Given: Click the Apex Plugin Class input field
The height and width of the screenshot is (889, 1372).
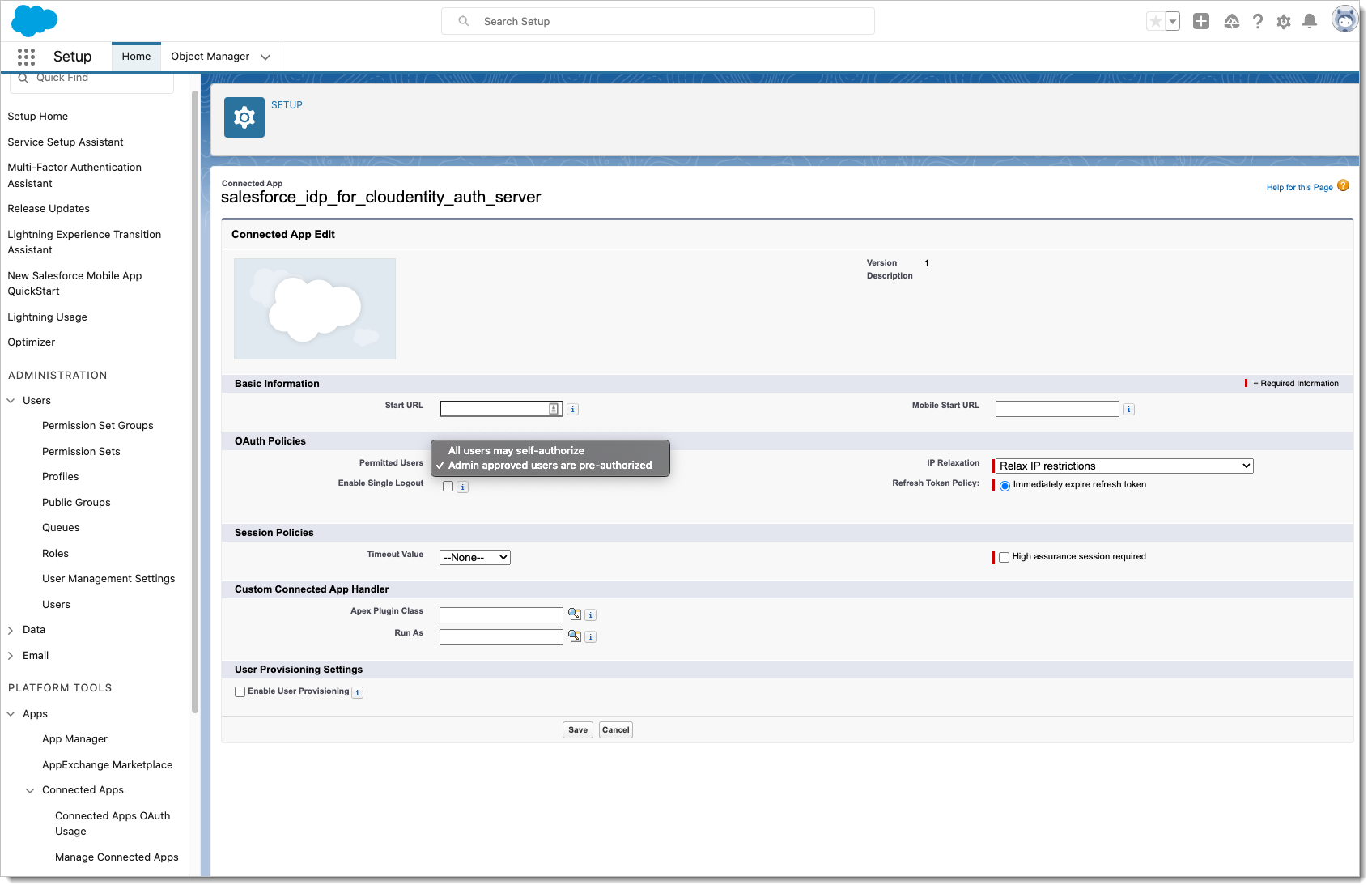Looking at the screenshot, I should tap(501, 615).
